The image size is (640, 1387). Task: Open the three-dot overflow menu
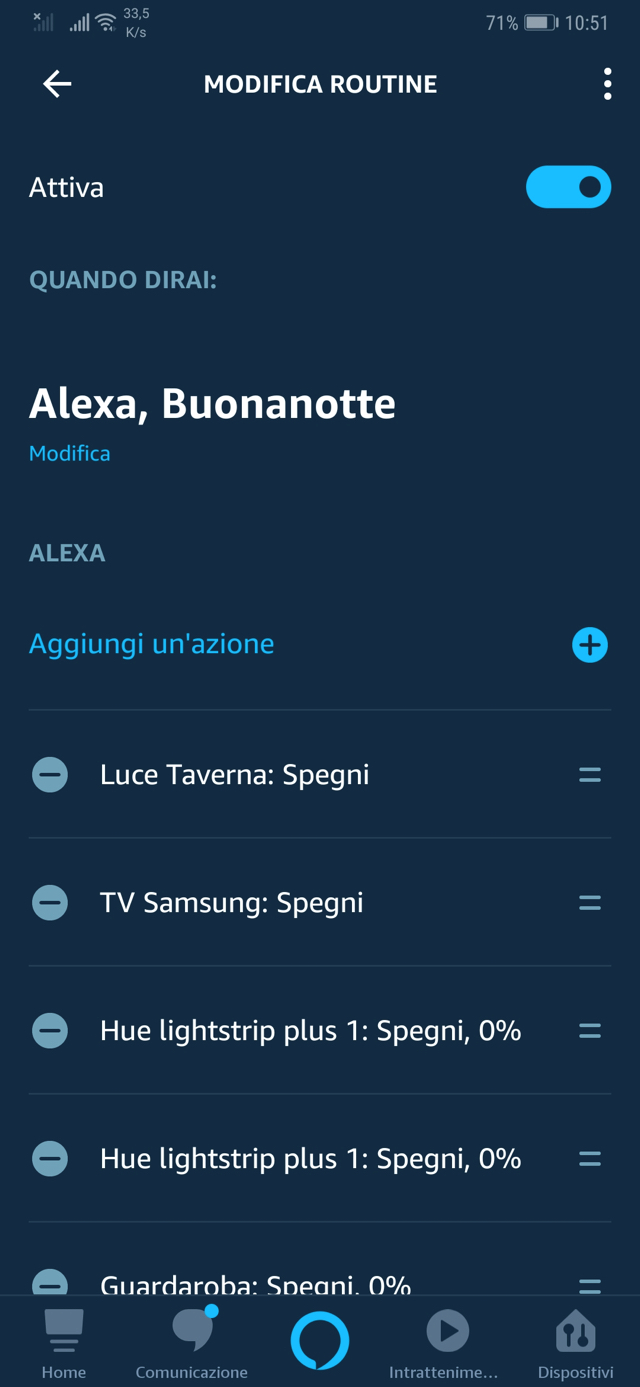[607, 84]
